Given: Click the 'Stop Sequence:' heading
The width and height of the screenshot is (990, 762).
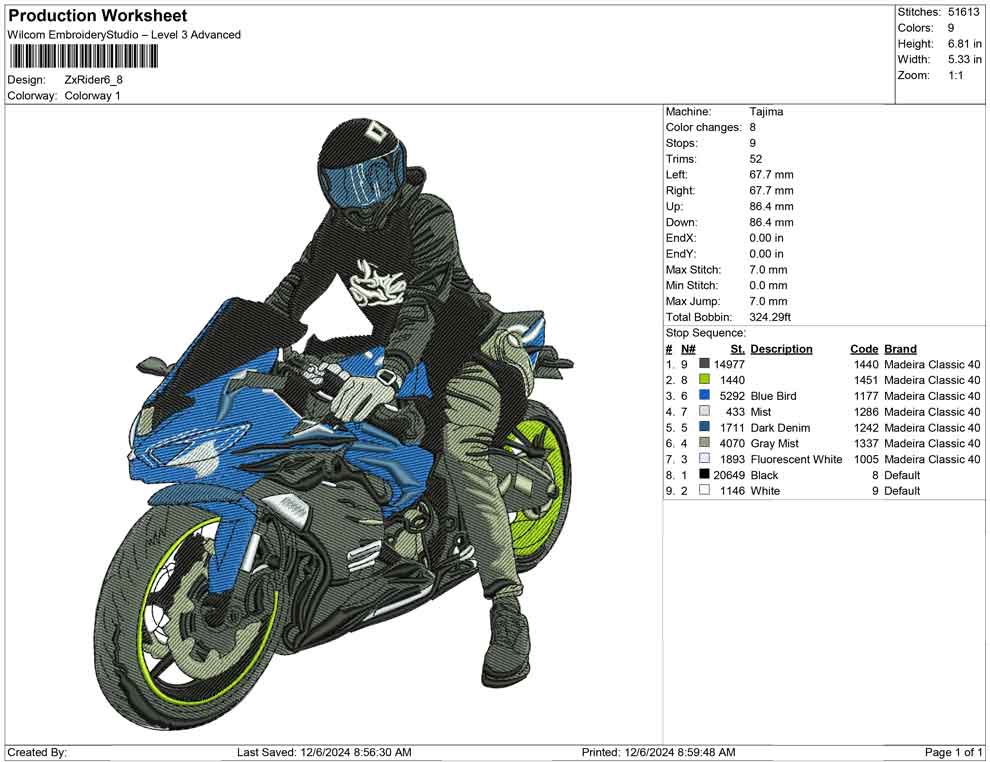Looking at the screenshot, I should [x=705, y=333].
